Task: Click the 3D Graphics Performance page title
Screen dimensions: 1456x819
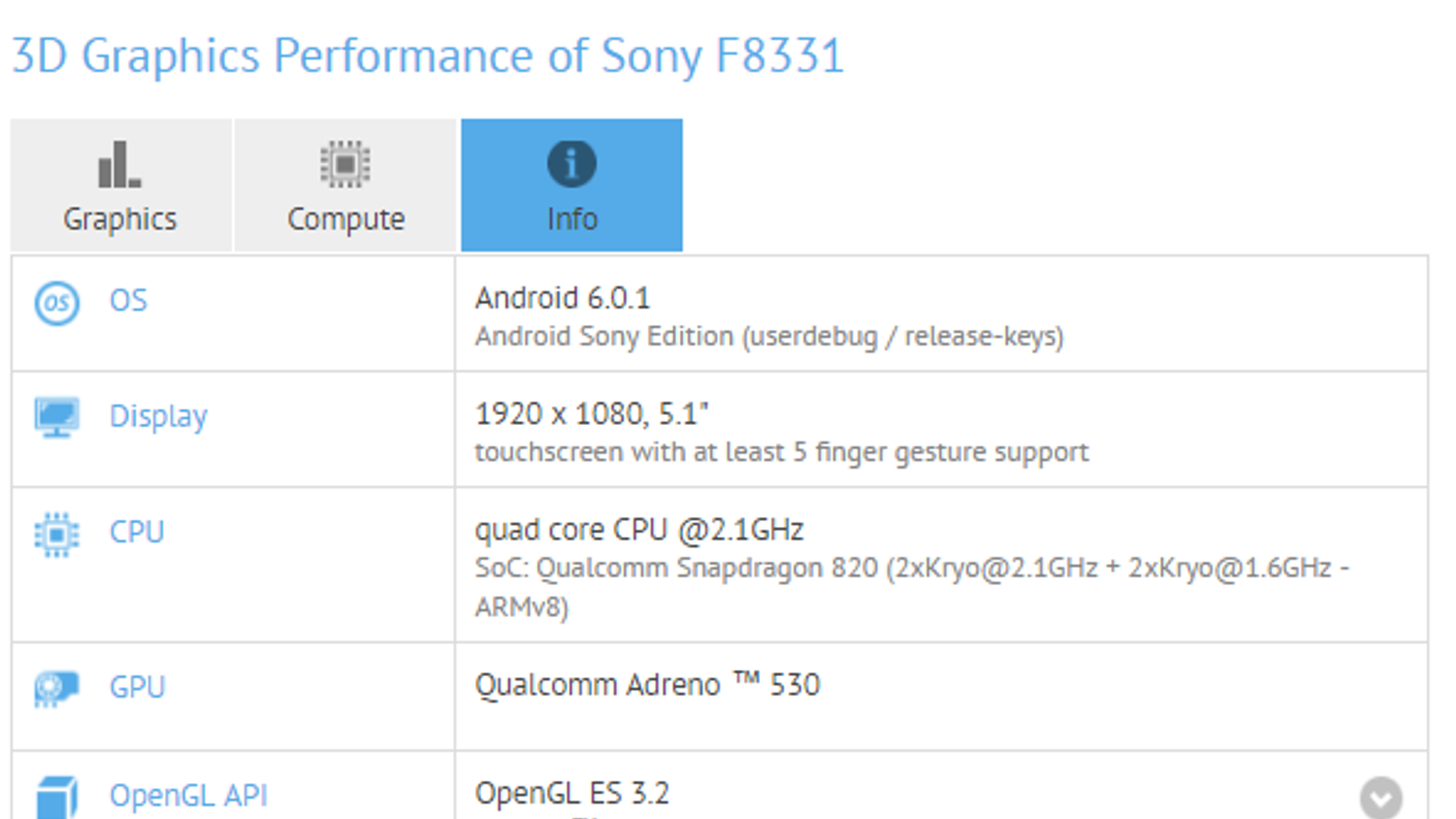Action: pos(428,56)
